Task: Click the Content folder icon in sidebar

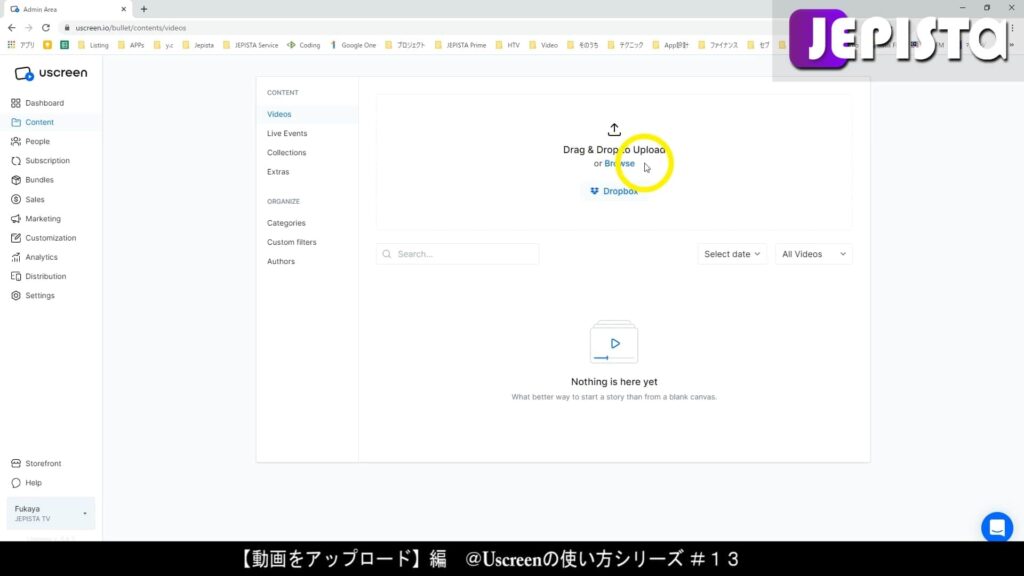Action: [16, 122]
